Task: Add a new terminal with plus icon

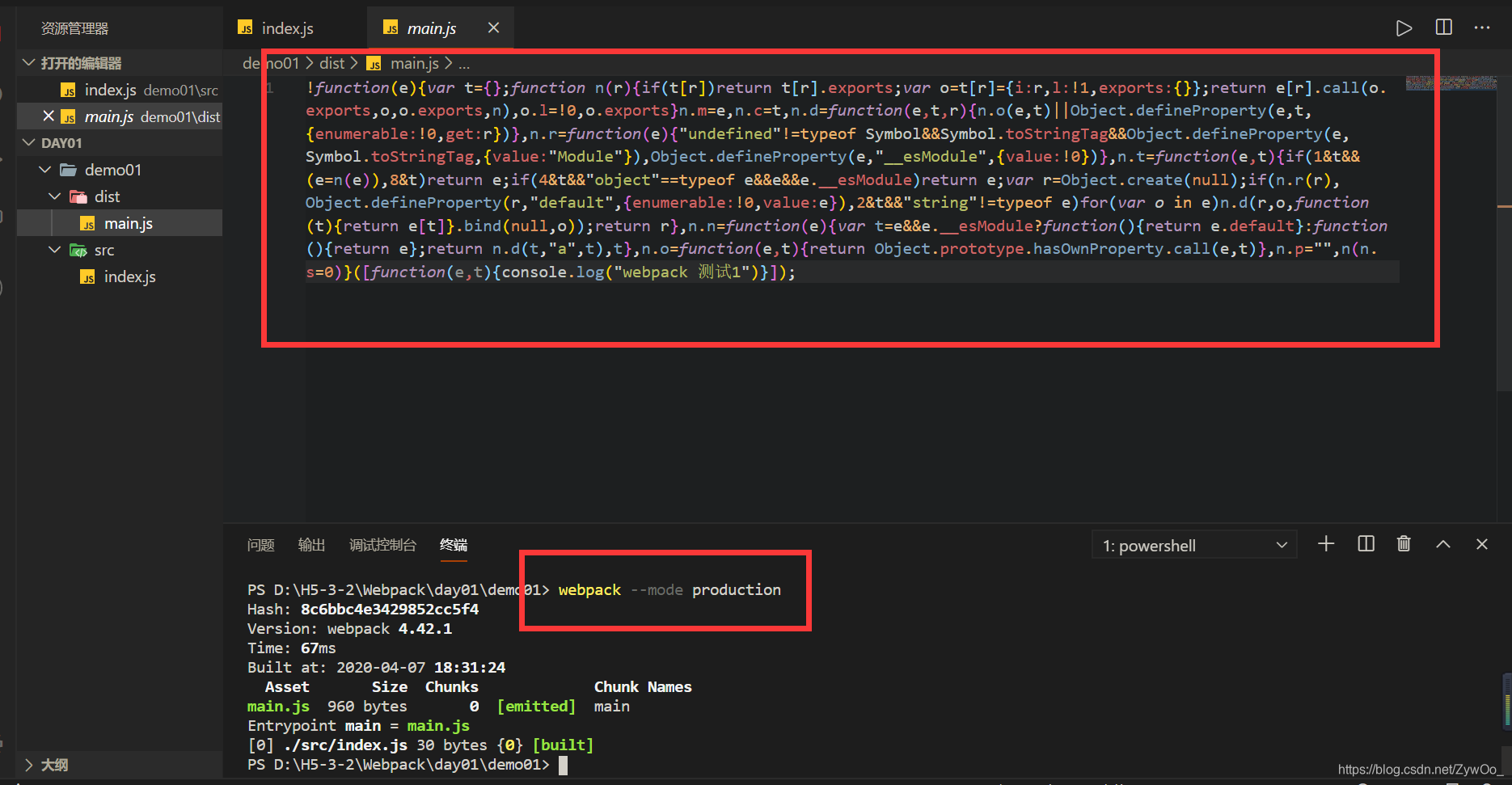Action: 1326,544
